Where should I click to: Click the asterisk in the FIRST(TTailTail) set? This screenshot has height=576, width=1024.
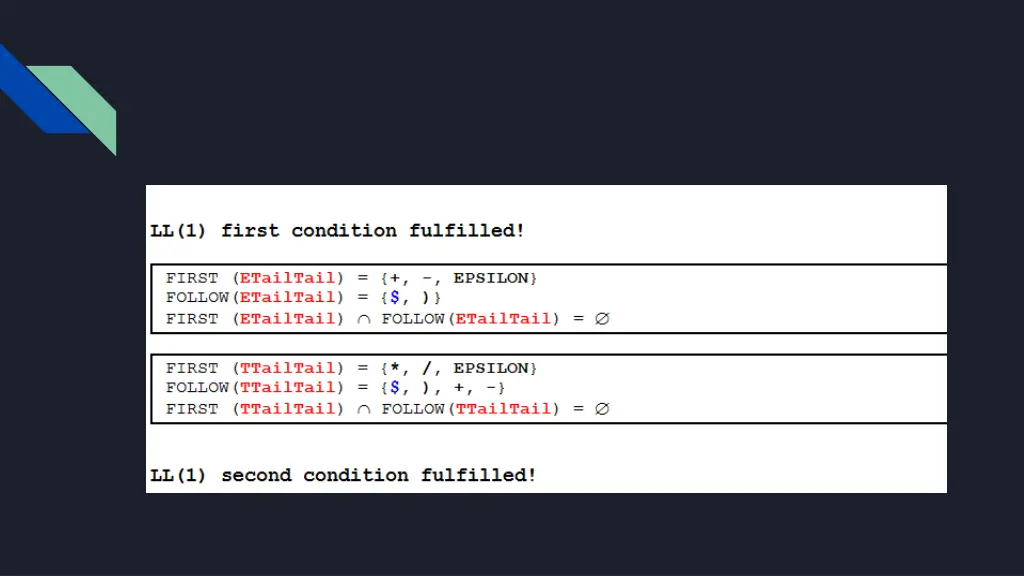394,368
